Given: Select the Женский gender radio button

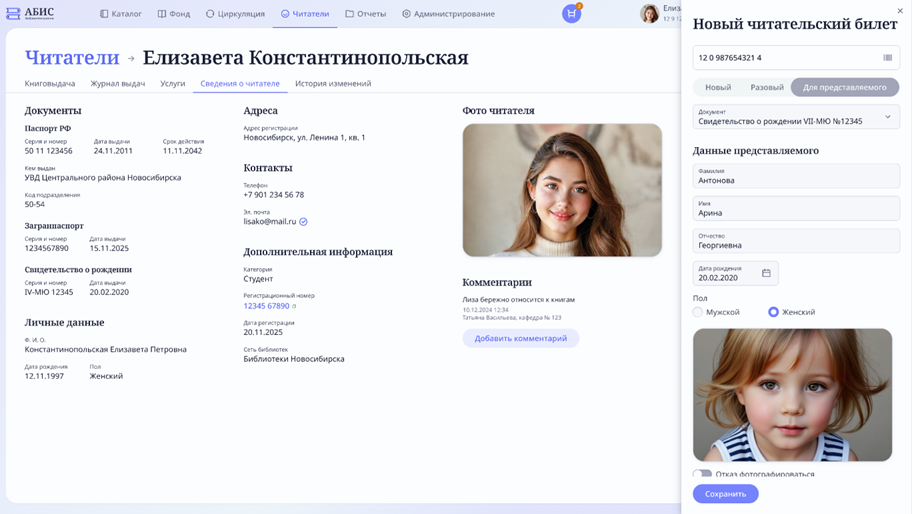Looking at the screenshot, I should [773, 312].
